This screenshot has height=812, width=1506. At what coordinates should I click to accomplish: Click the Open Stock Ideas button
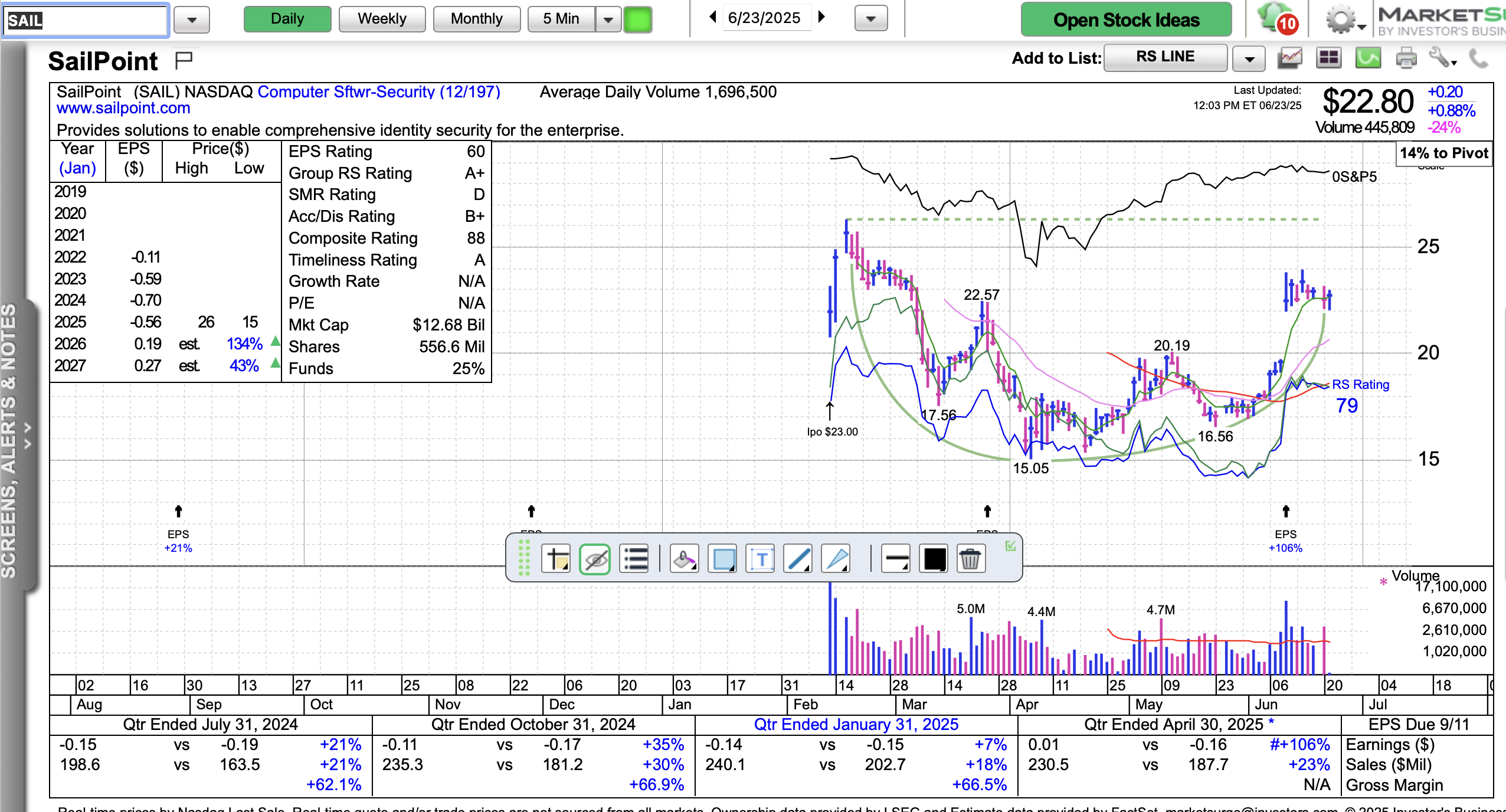[1126, 19]
